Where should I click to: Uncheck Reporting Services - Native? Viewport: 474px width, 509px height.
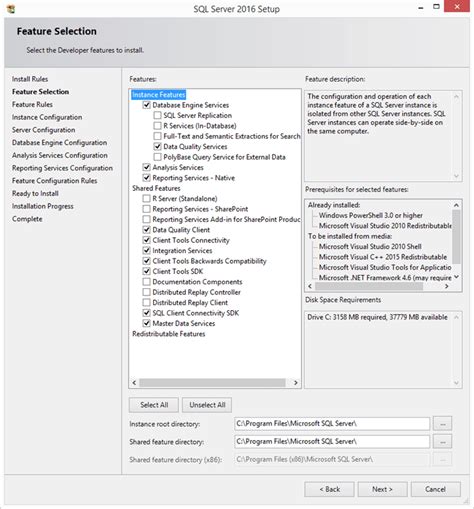(146, 178)
